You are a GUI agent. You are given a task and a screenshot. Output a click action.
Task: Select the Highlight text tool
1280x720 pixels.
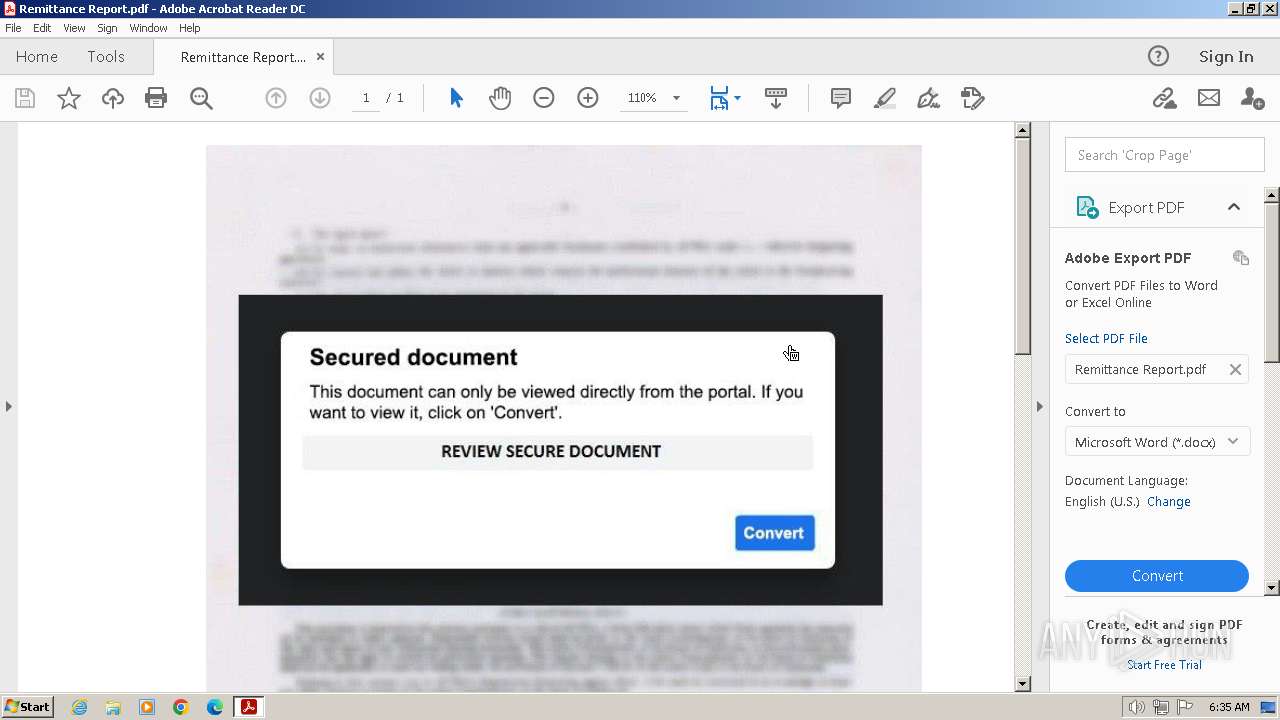click(x=885, y=98)
